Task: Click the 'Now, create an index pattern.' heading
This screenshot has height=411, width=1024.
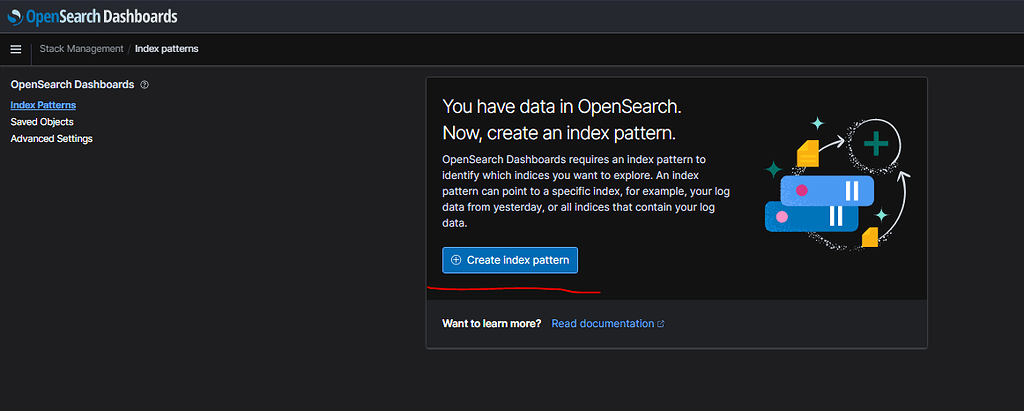Action: click(x=559, y=133)
